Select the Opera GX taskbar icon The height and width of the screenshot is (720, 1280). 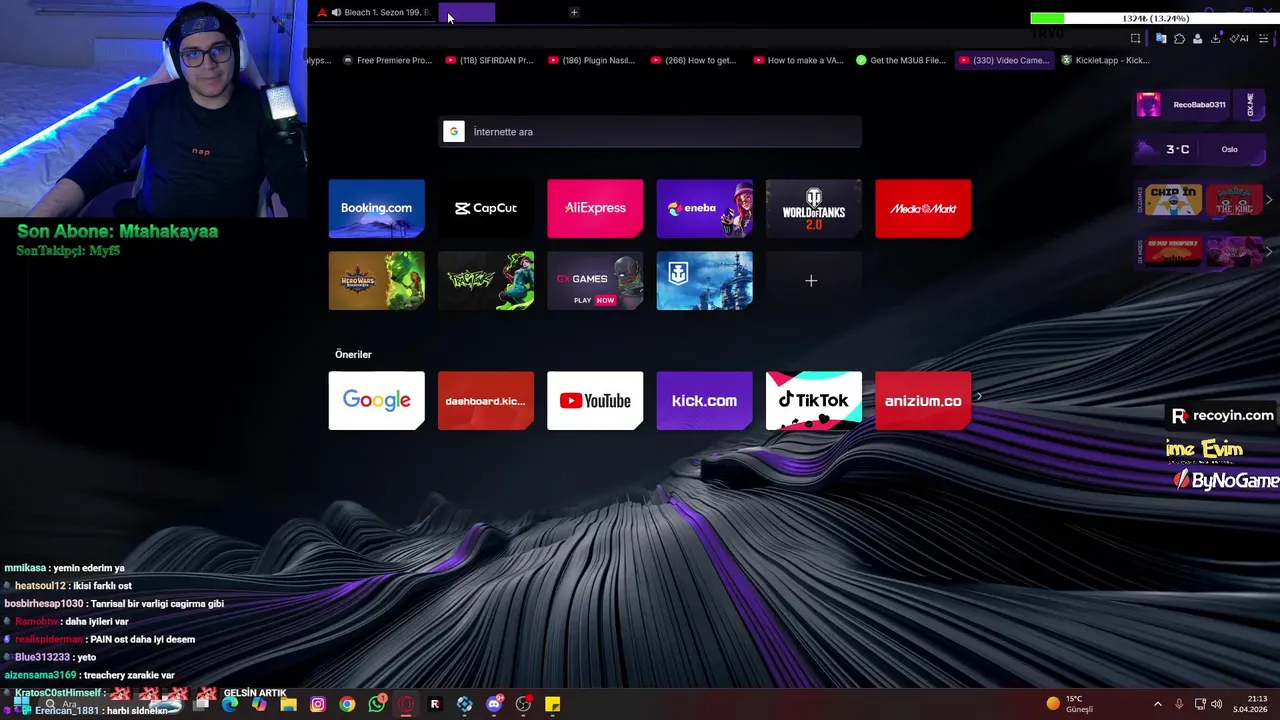tap(405, 704)
